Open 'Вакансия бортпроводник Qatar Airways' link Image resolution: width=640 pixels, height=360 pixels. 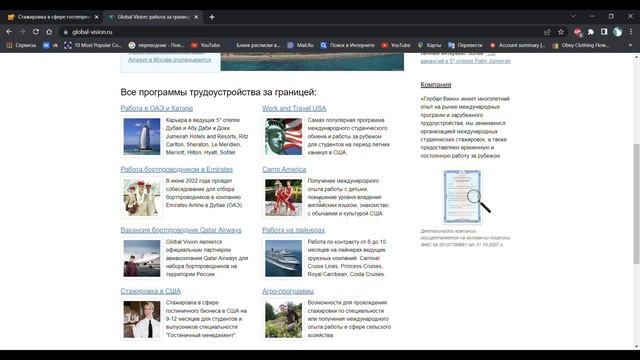tap(181, 230)
